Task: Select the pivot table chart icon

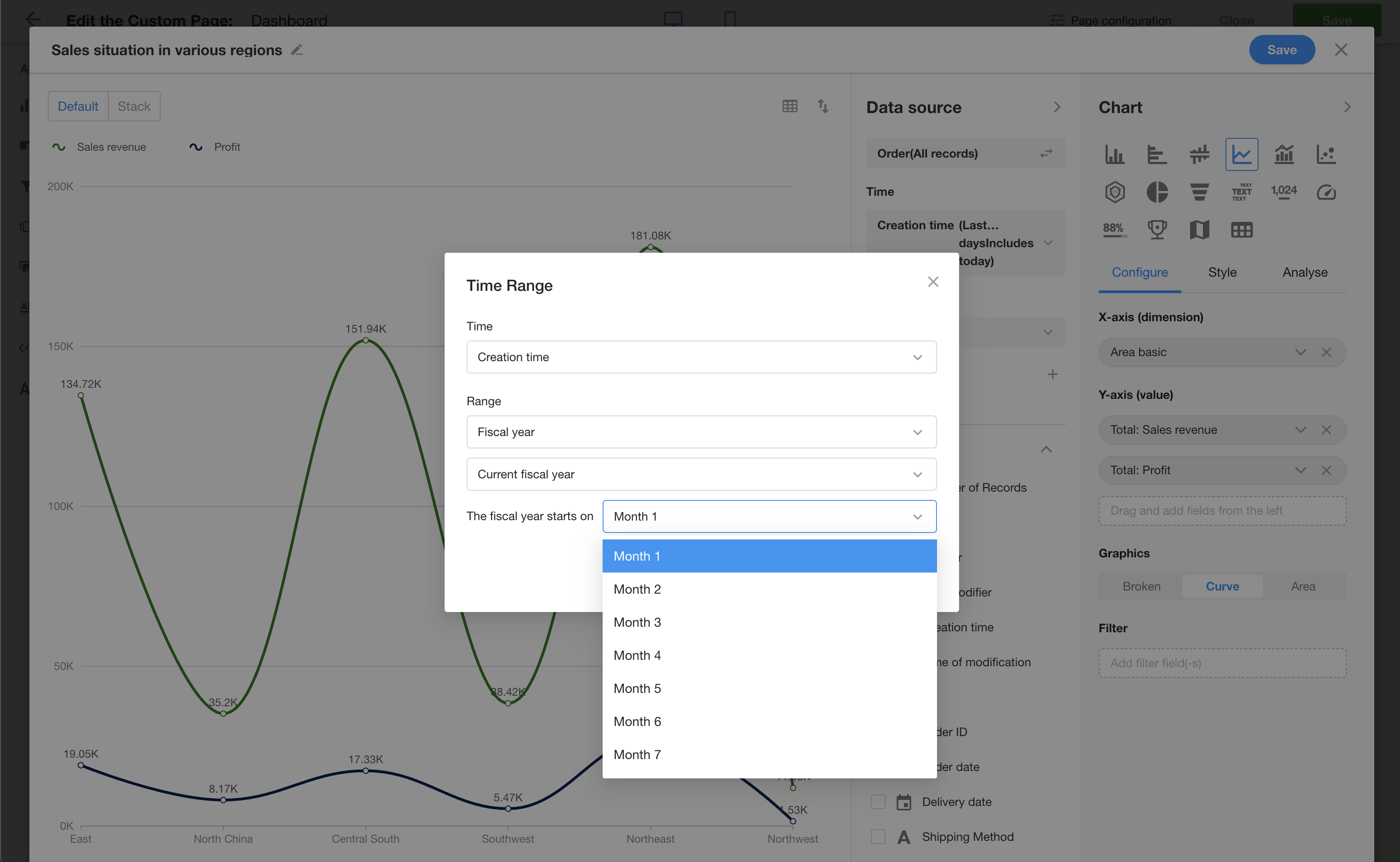Action: coord(1242,230)
